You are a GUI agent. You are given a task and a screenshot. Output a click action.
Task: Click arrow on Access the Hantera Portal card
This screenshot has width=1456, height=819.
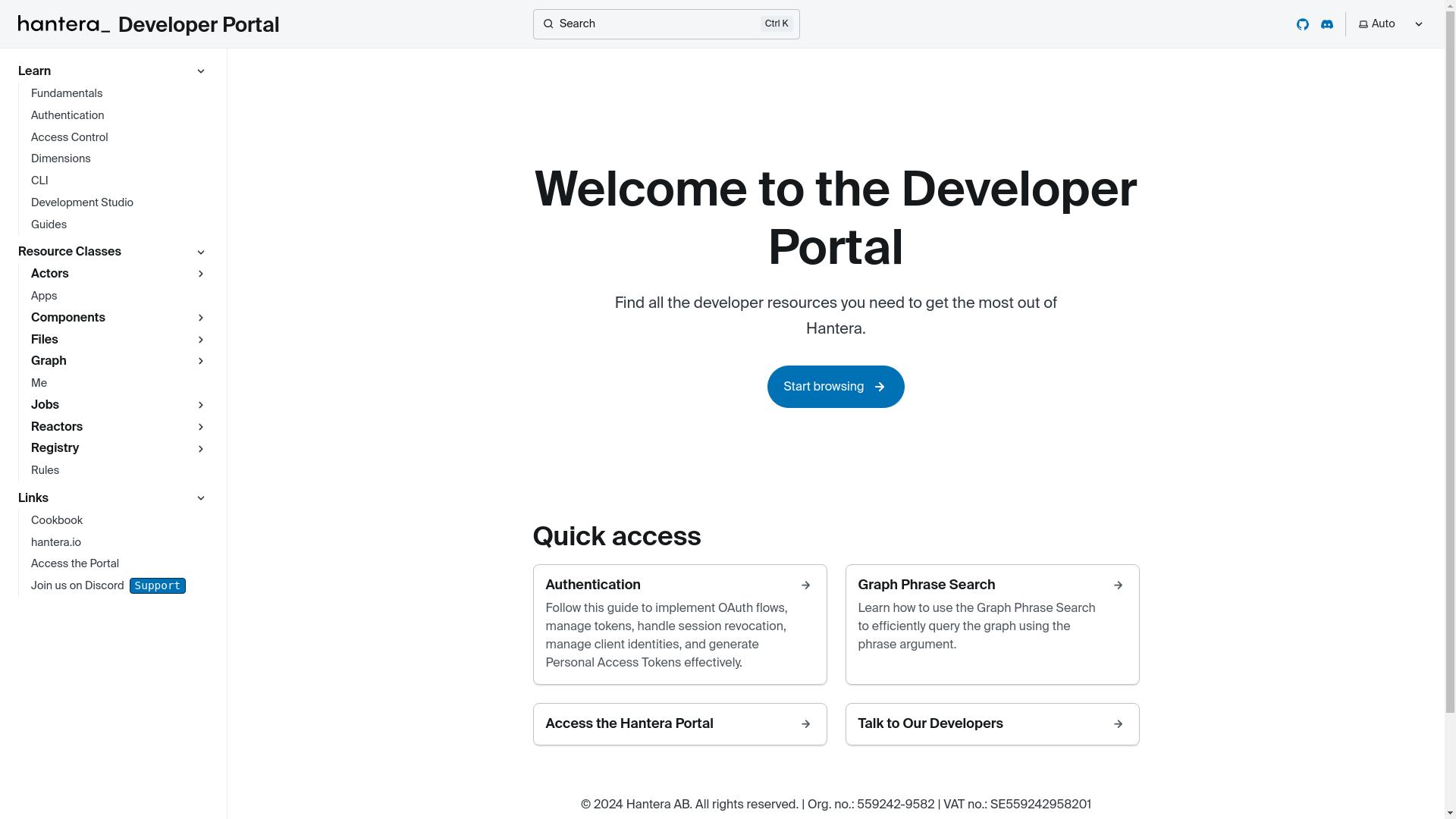click(x=806, y=724)
